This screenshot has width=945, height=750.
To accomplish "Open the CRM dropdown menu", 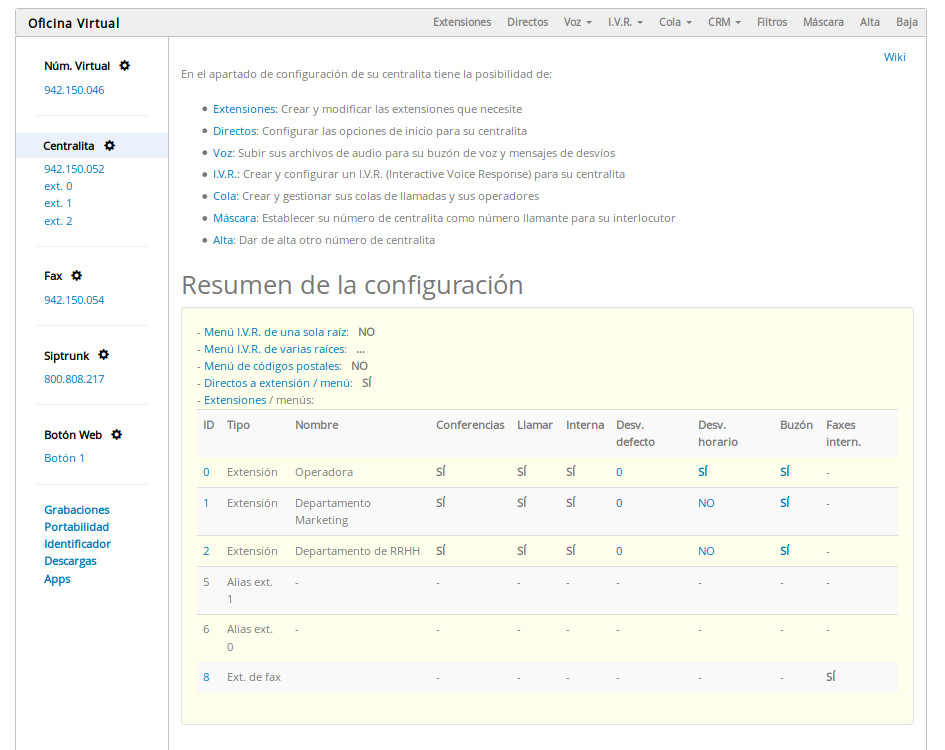I will (724, 22).
